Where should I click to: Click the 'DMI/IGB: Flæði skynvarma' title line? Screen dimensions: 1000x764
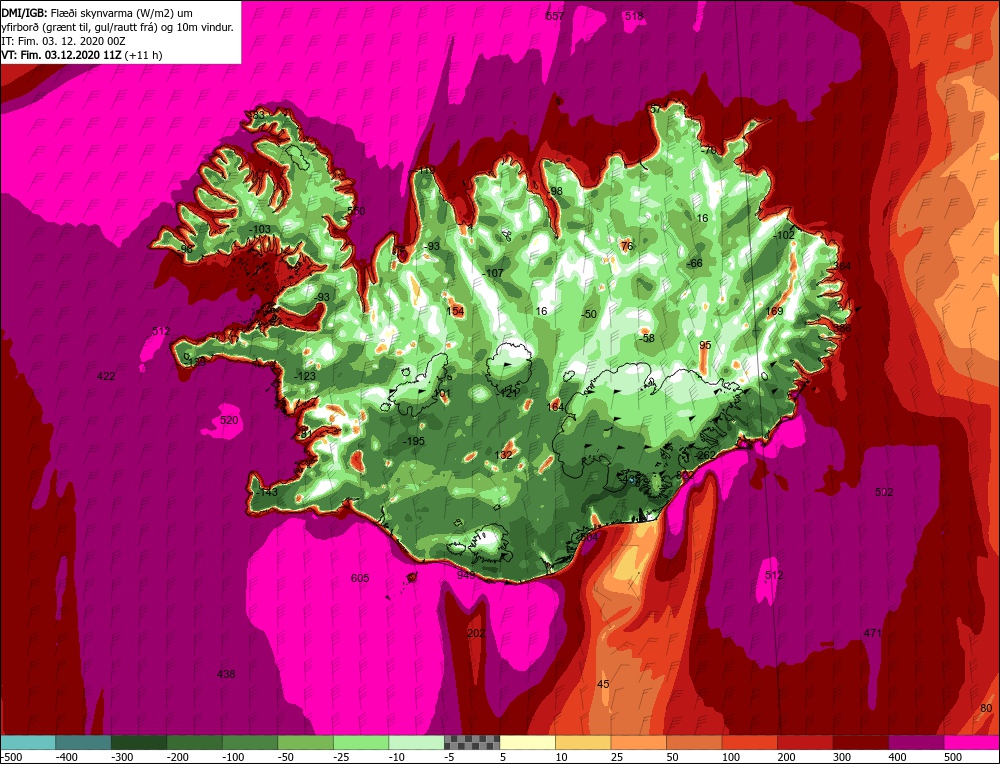[96, 12]
